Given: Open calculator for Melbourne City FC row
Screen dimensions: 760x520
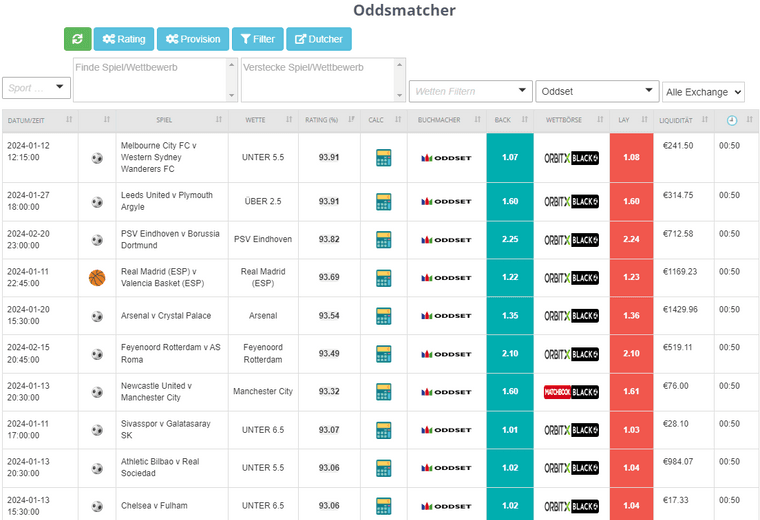Looking at the screenshot, I should (383, 158).
